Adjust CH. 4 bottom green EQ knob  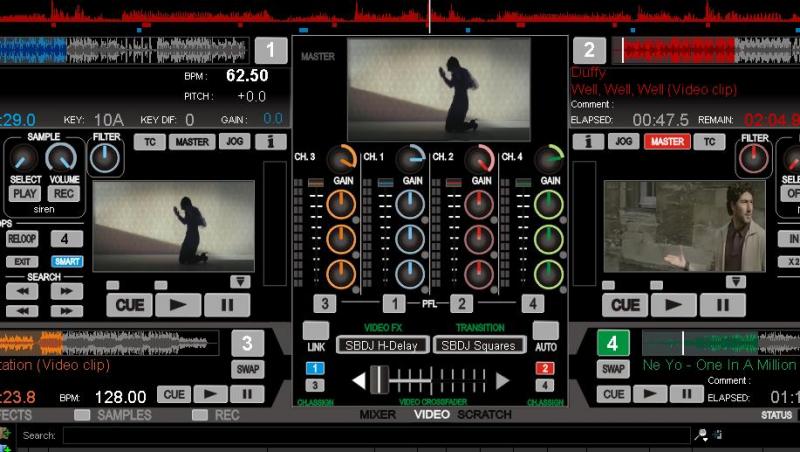click(x=549, y=274)
